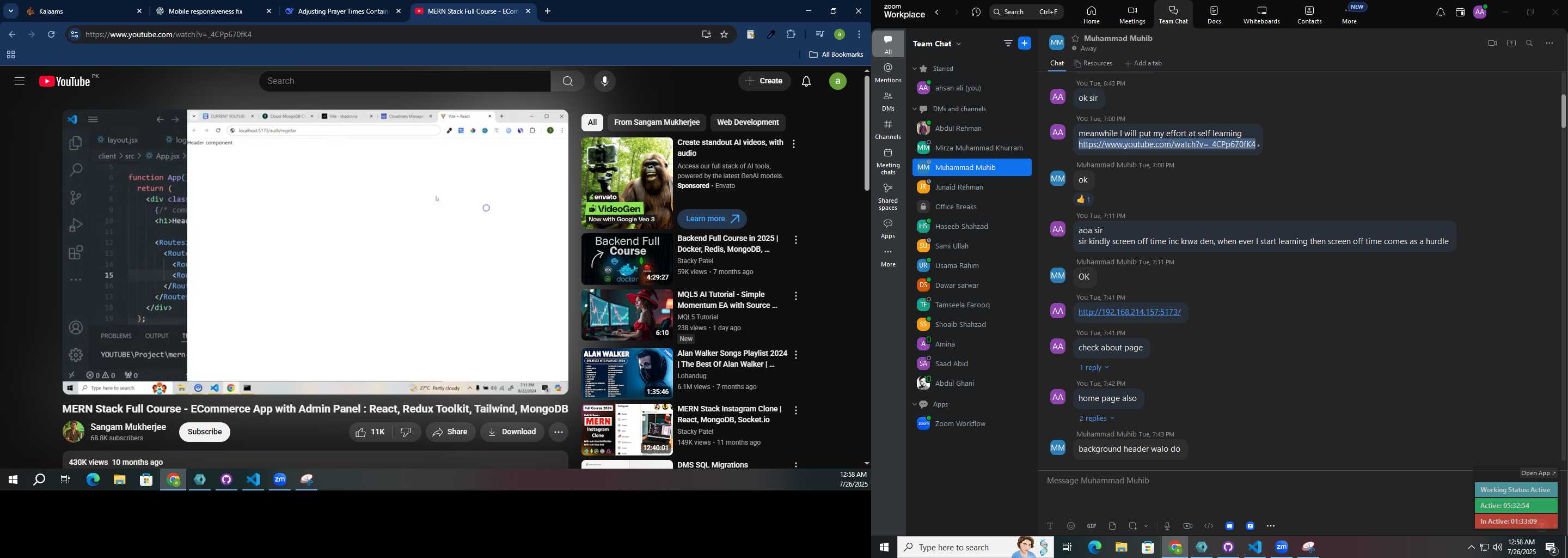Click YouTube Create button
1568x558 pixels.
tap(764, 81)
